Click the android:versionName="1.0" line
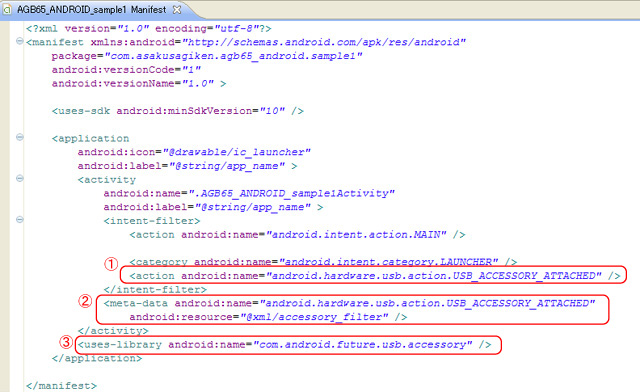This screenshot has height=392, width=640. (x=139, y=84)
